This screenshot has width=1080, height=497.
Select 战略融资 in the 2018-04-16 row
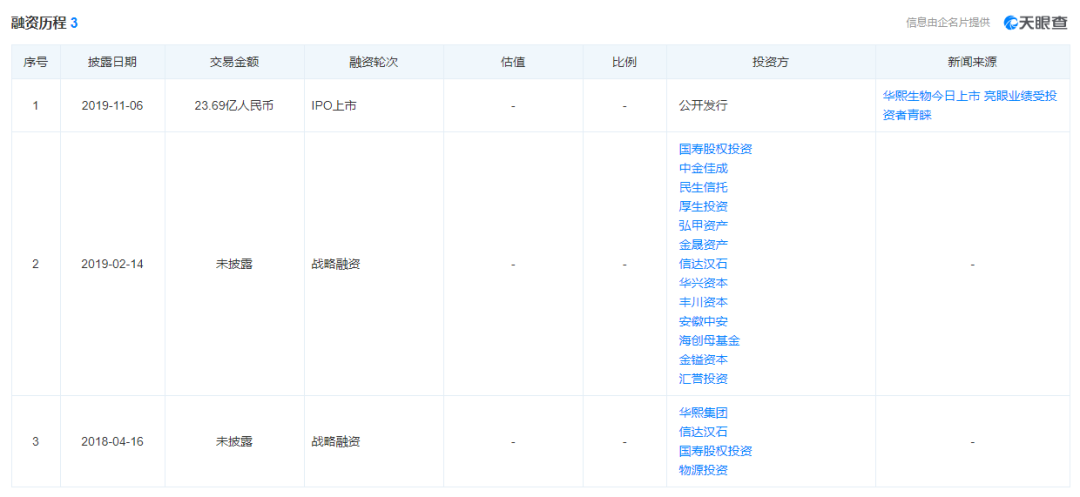(x=336, y=442)
